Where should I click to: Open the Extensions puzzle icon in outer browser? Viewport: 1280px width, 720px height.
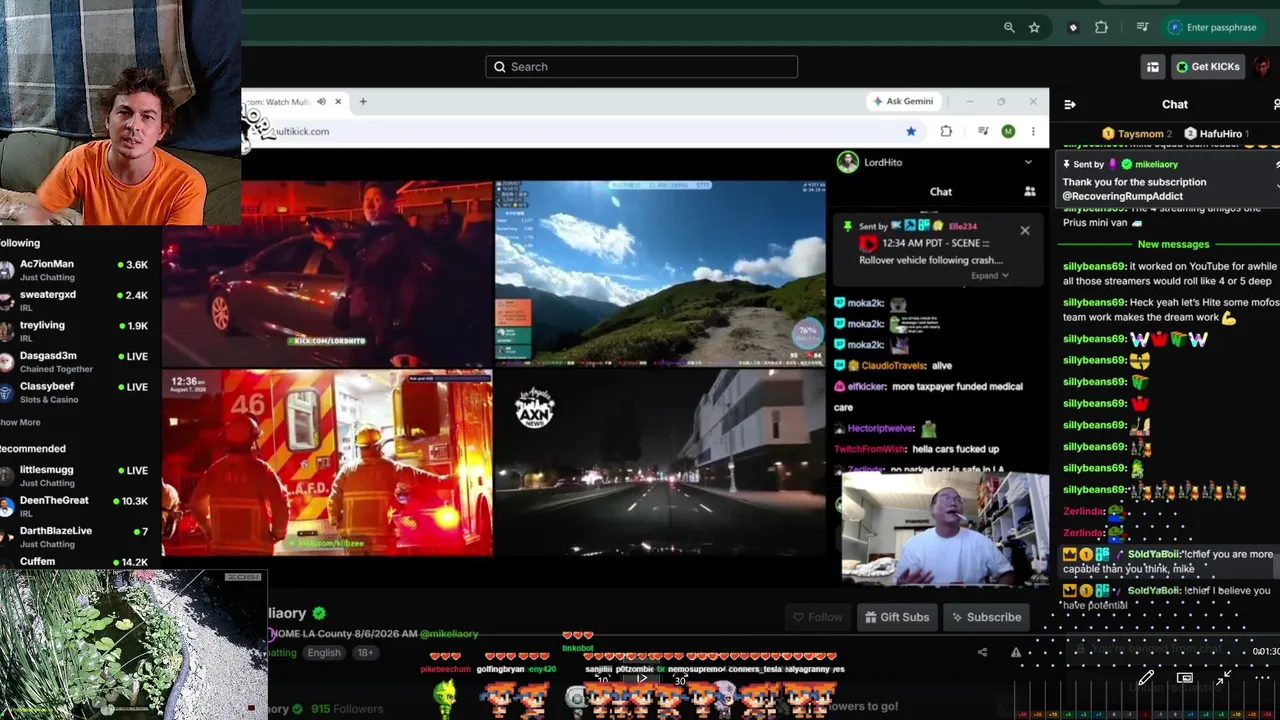pos(1101,28)
